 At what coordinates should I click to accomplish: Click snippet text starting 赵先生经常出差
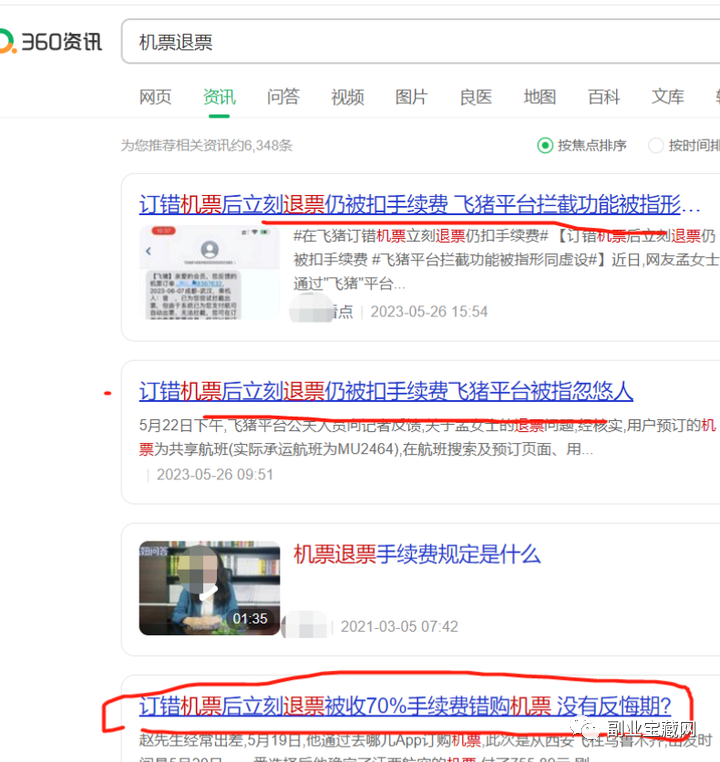(426, 747)
